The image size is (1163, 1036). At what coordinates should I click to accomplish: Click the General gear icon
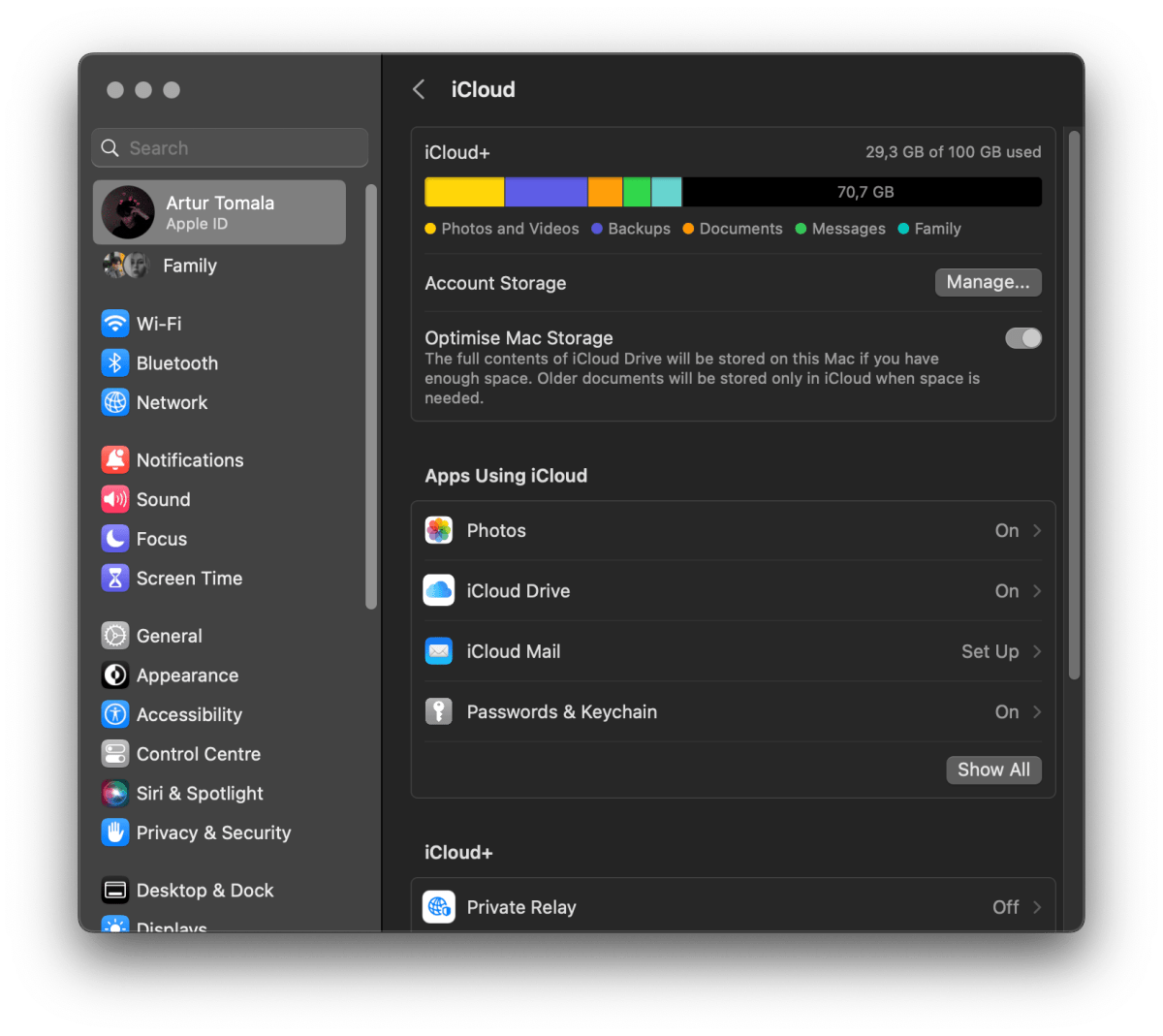(x=115, y=636)
